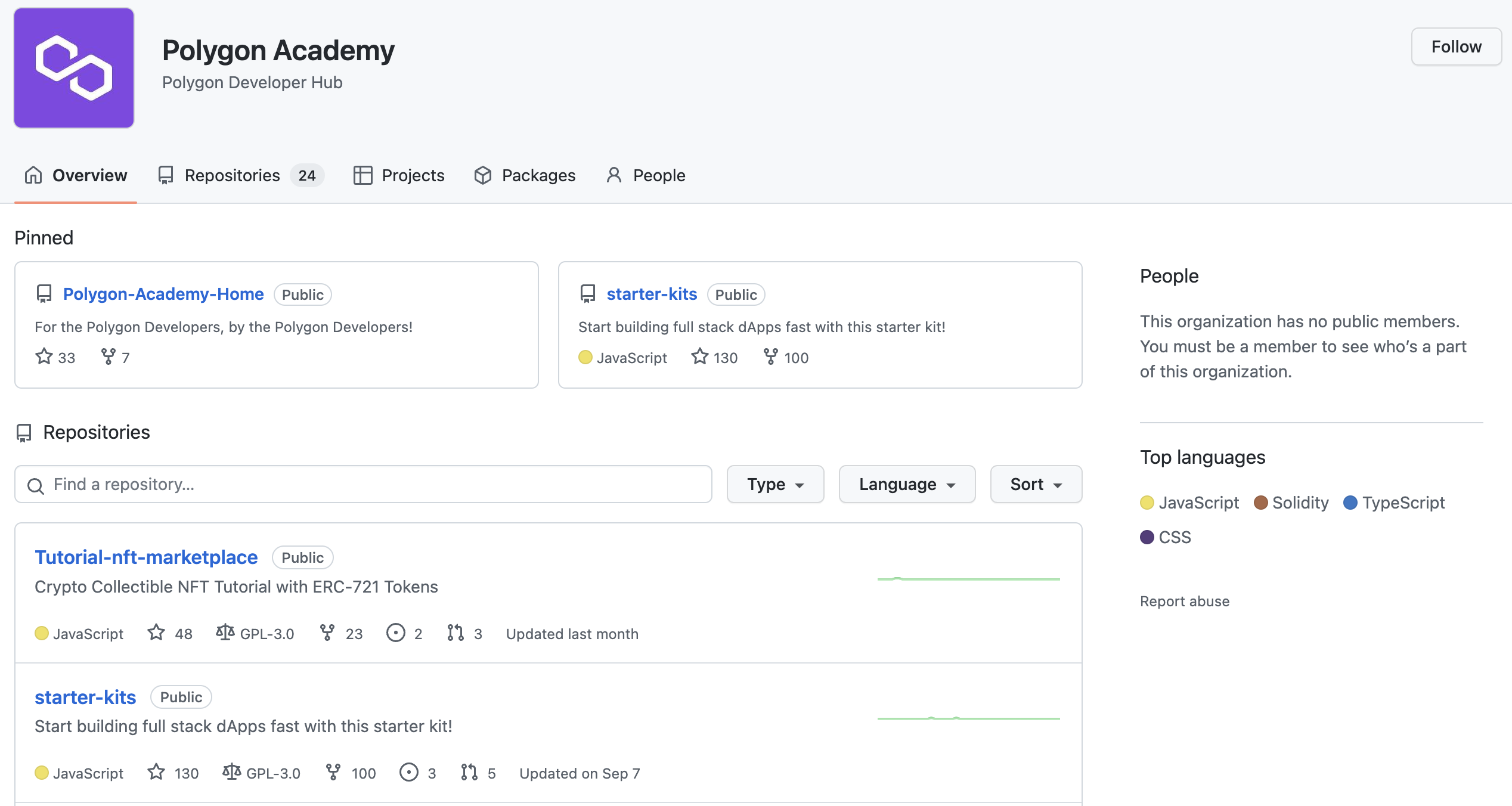Click fork icon on pinned starter-kits card

pos(770,356)
